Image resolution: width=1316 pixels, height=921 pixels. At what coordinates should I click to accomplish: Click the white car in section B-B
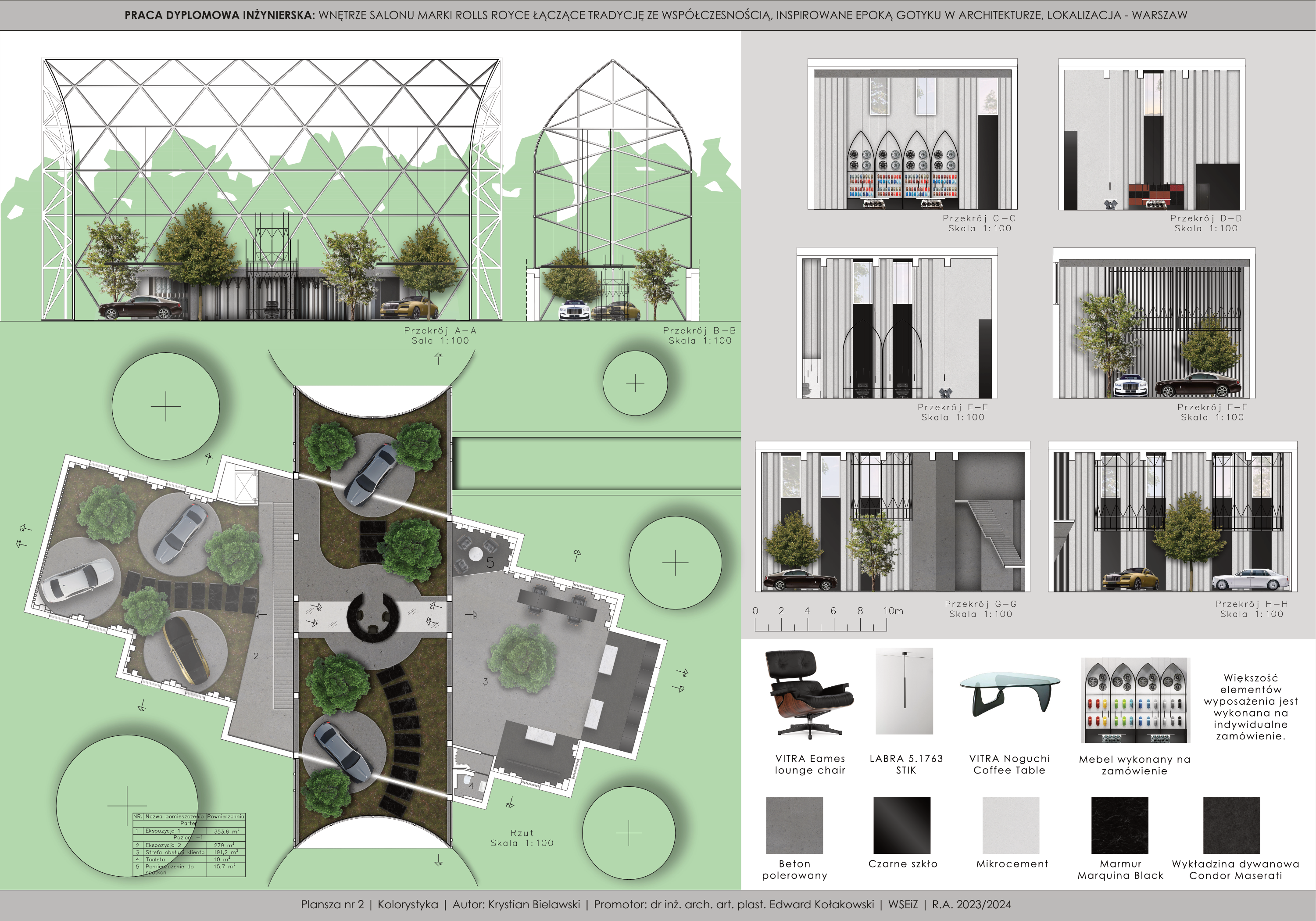tap(574, 310)
